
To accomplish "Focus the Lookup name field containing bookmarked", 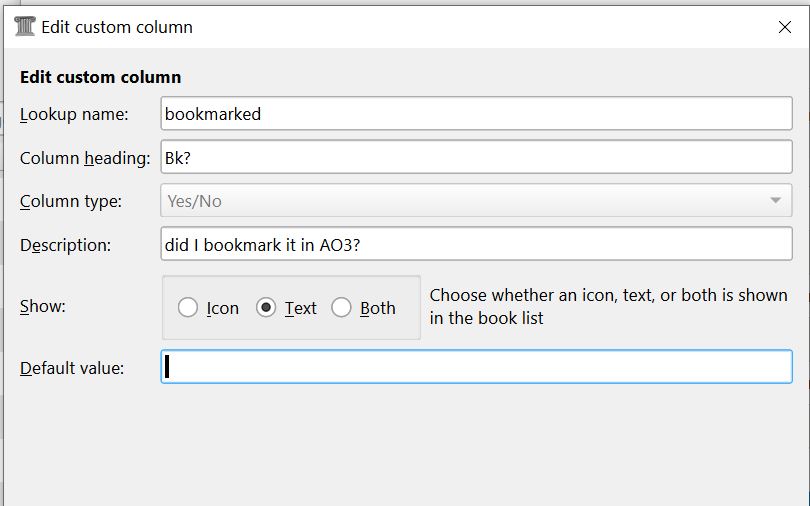I will click(x=476, y=114).
